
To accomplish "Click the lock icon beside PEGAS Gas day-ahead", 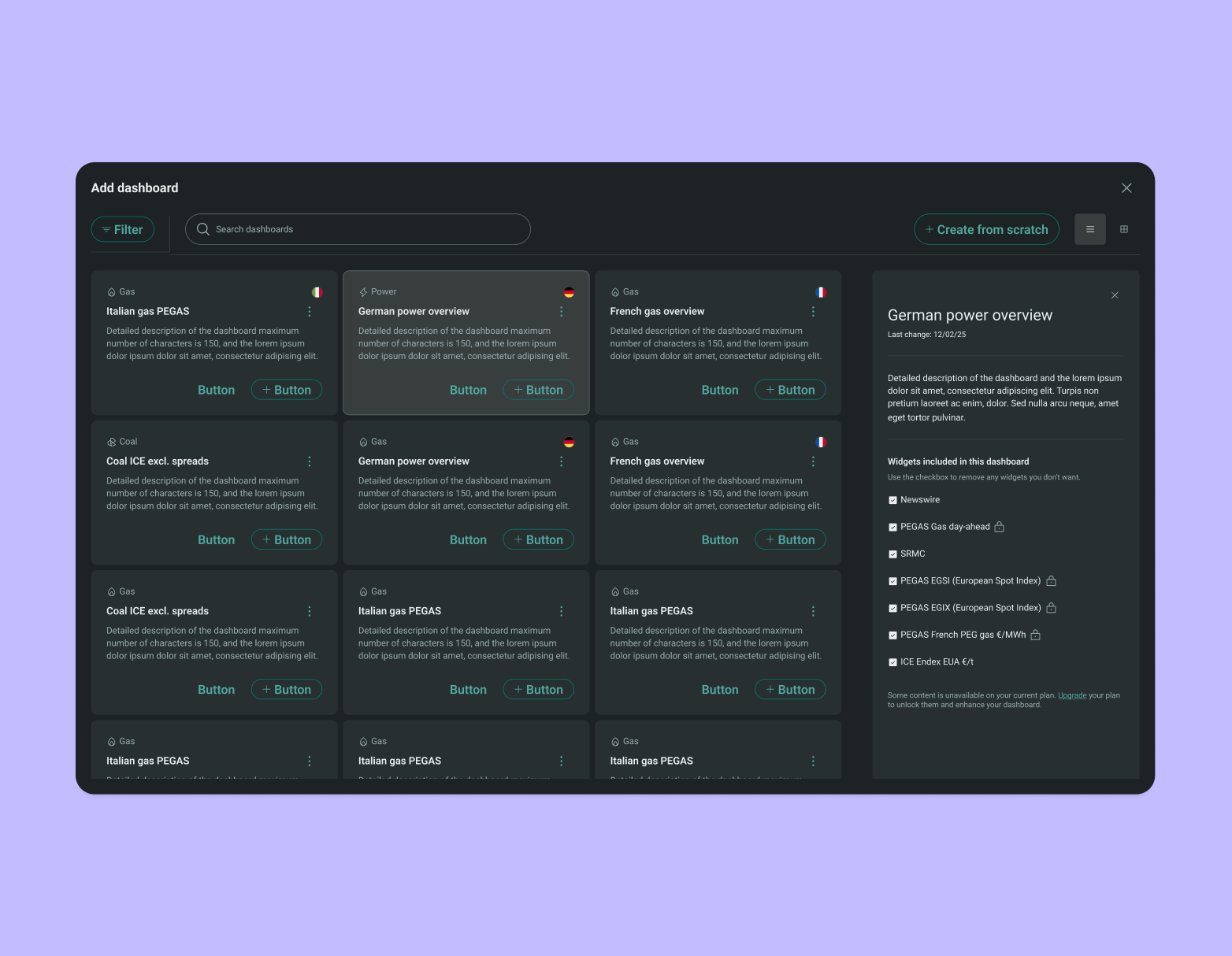I will click(999, 527).
